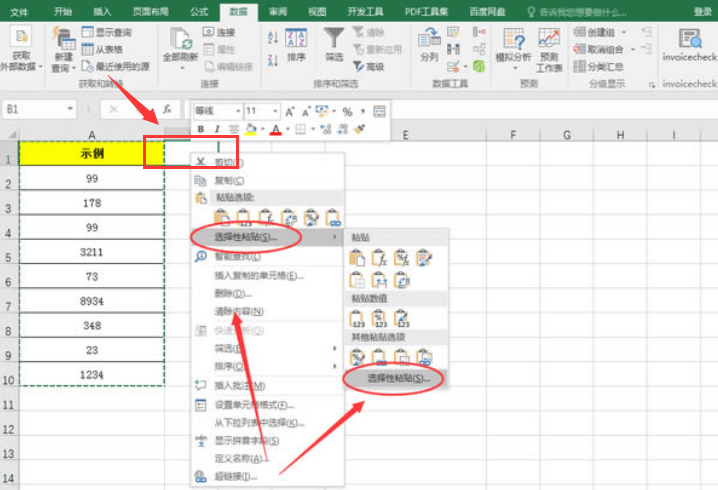718x490 pixels.
Task: Click the 分列 (Text to Columns) icon
Action: (x=429, y=46)
